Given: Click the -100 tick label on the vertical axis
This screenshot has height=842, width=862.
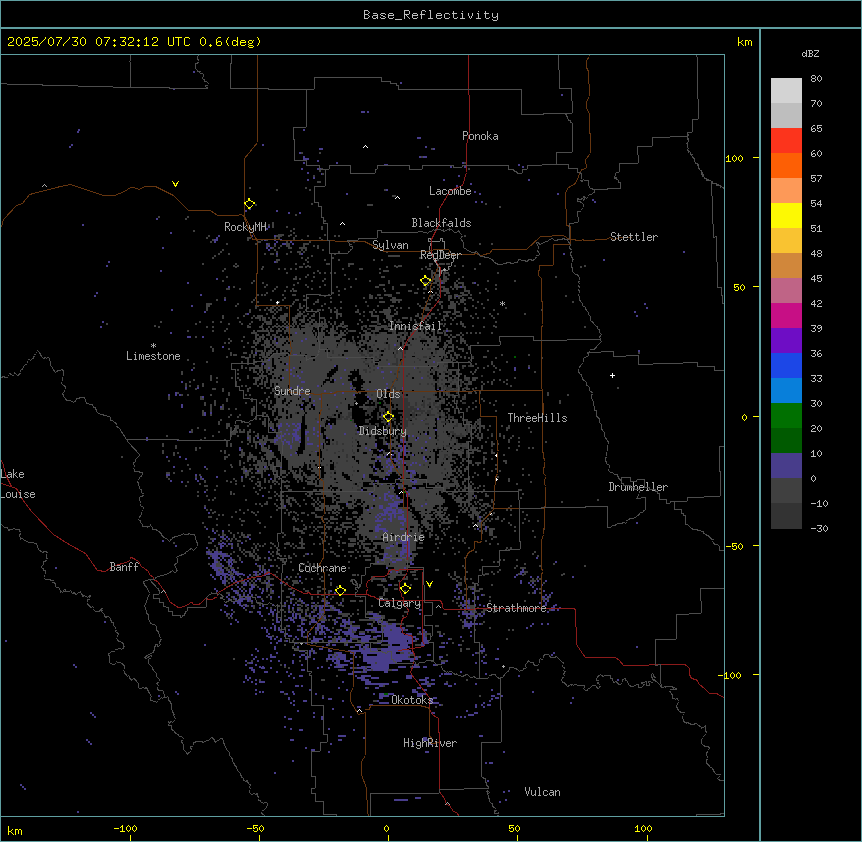Looking at the screenshot, I should pos(731,675).
